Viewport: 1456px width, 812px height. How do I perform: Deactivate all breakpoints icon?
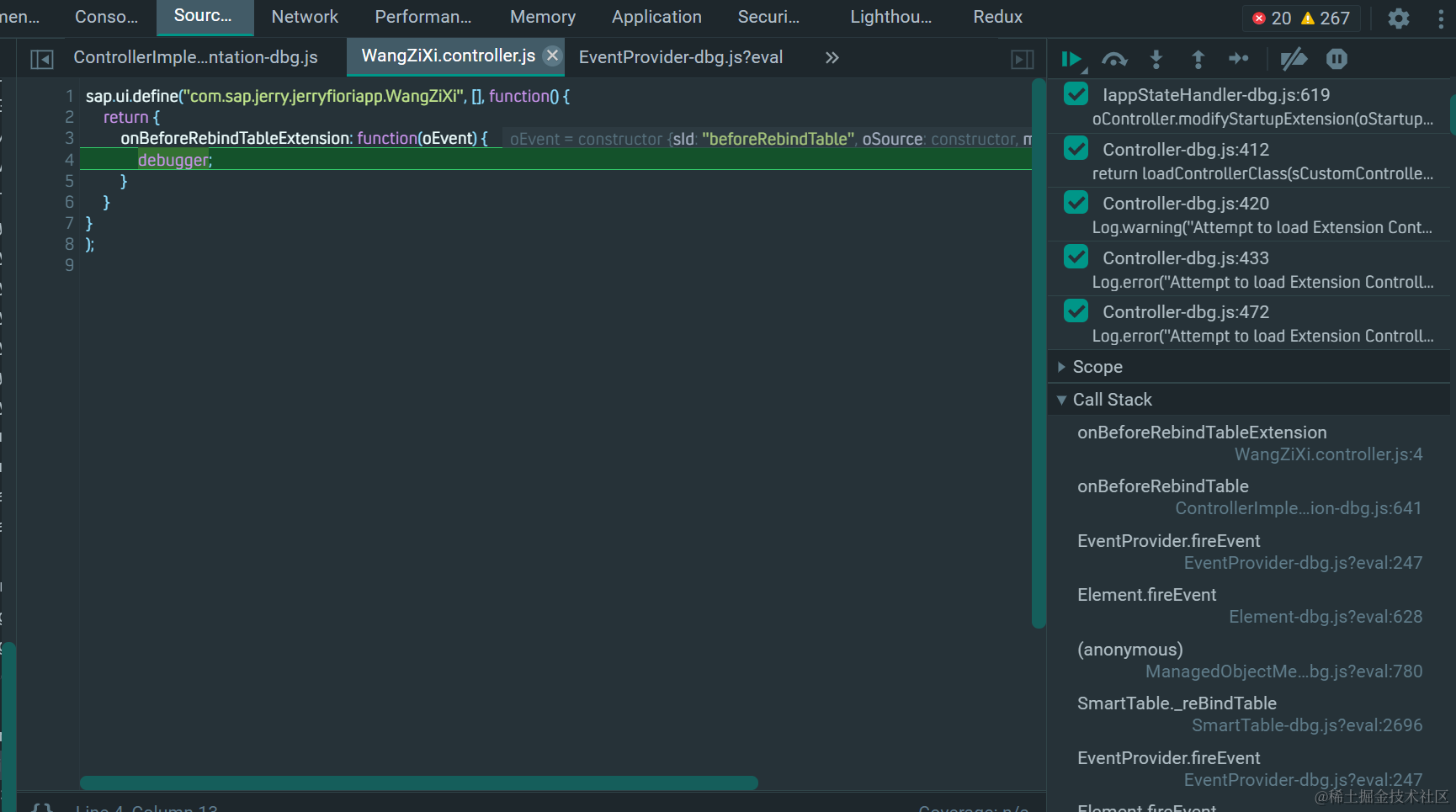click(x=1294, y=59)
